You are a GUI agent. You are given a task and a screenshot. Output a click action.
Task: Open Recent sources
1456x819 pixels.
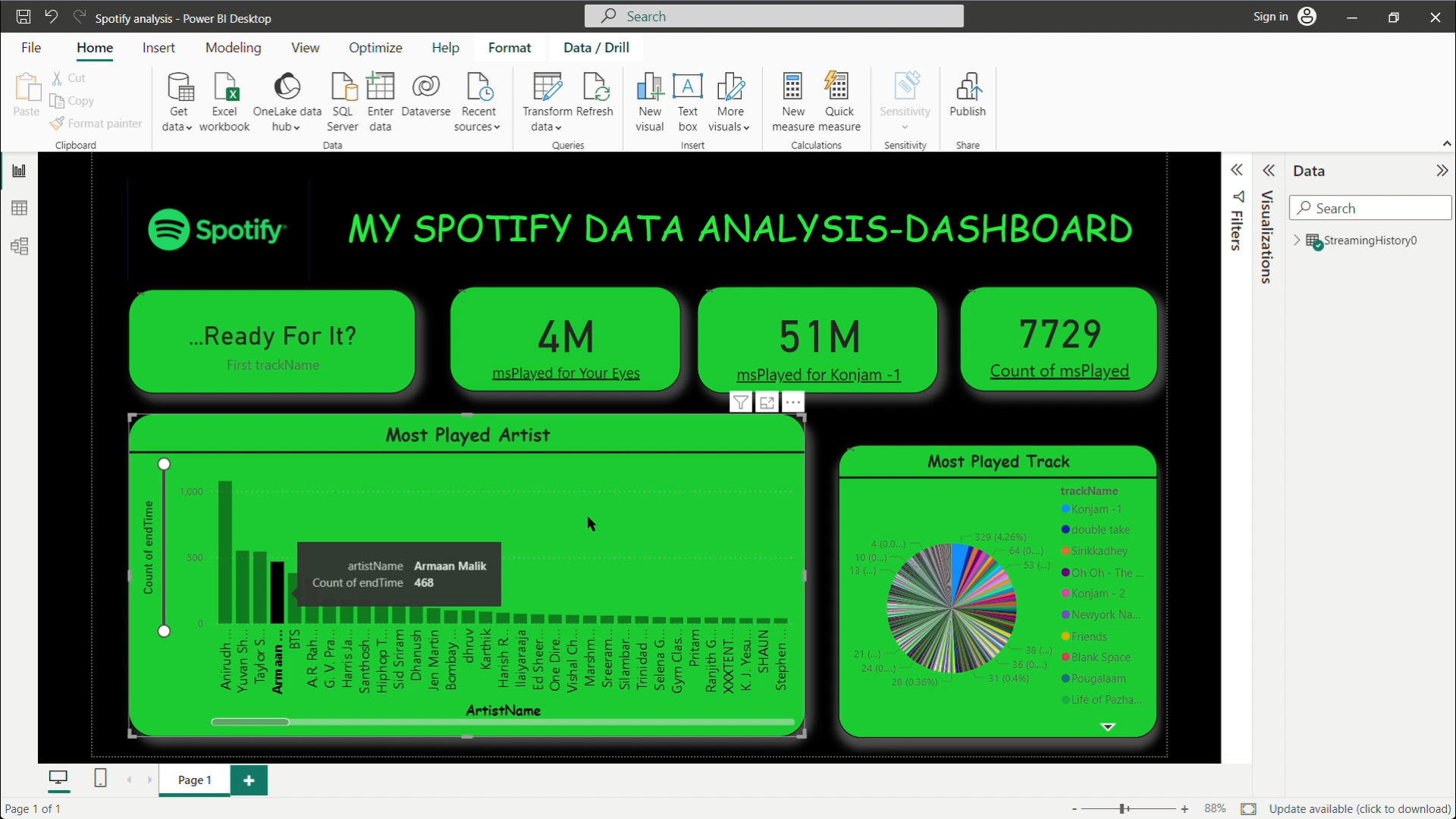click(478, 102)
